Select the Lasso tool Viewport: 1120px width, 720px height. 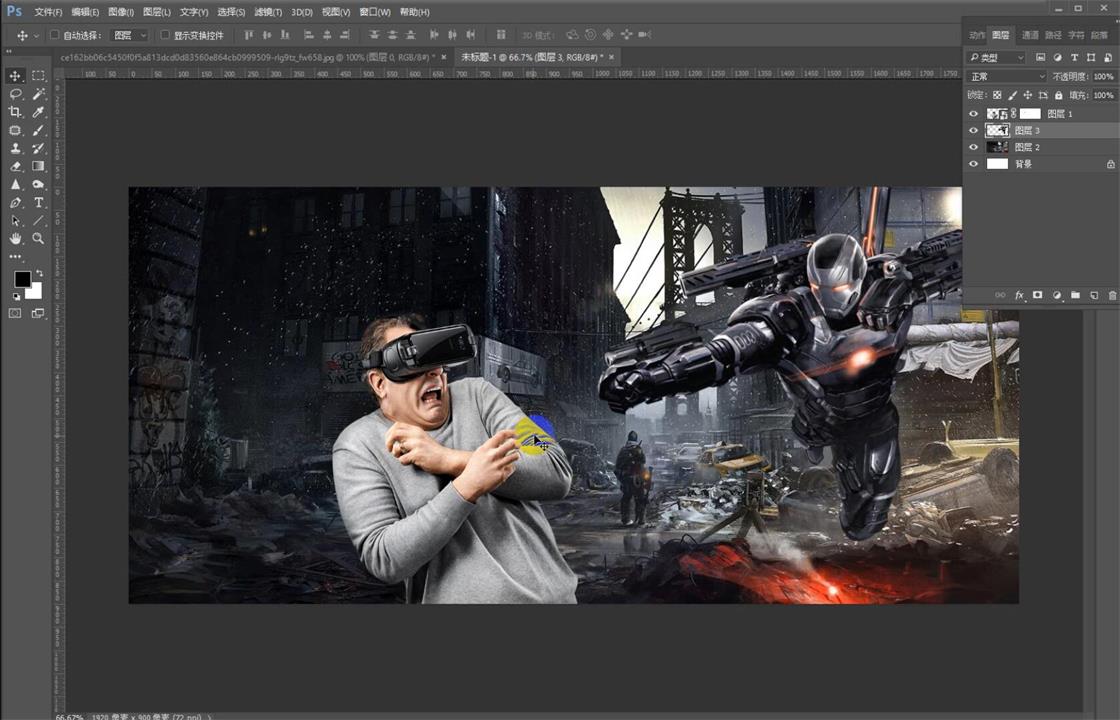15,94
